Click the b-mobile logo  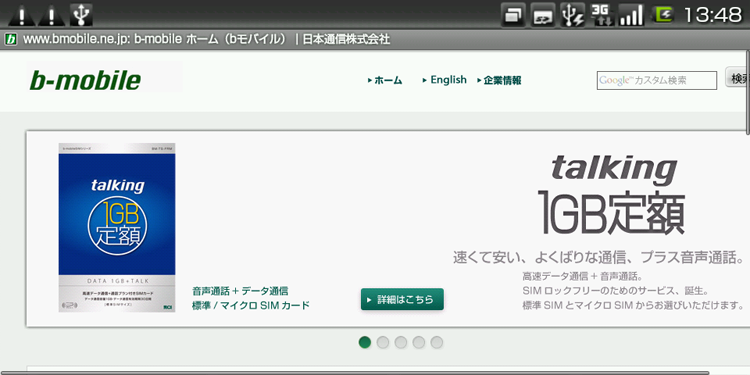click(x=85, y=80)
